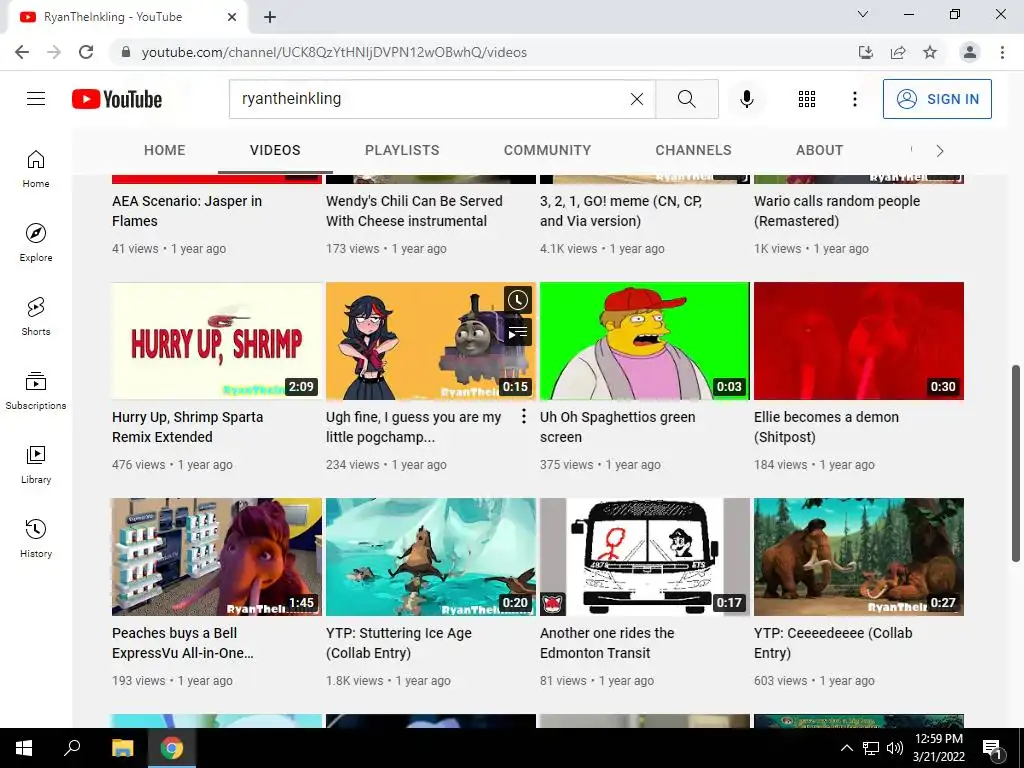Start voice search with the microphone icon
Image resolution: width=1024 pixels, height=768 pixels.
click(x=747, y=99)
